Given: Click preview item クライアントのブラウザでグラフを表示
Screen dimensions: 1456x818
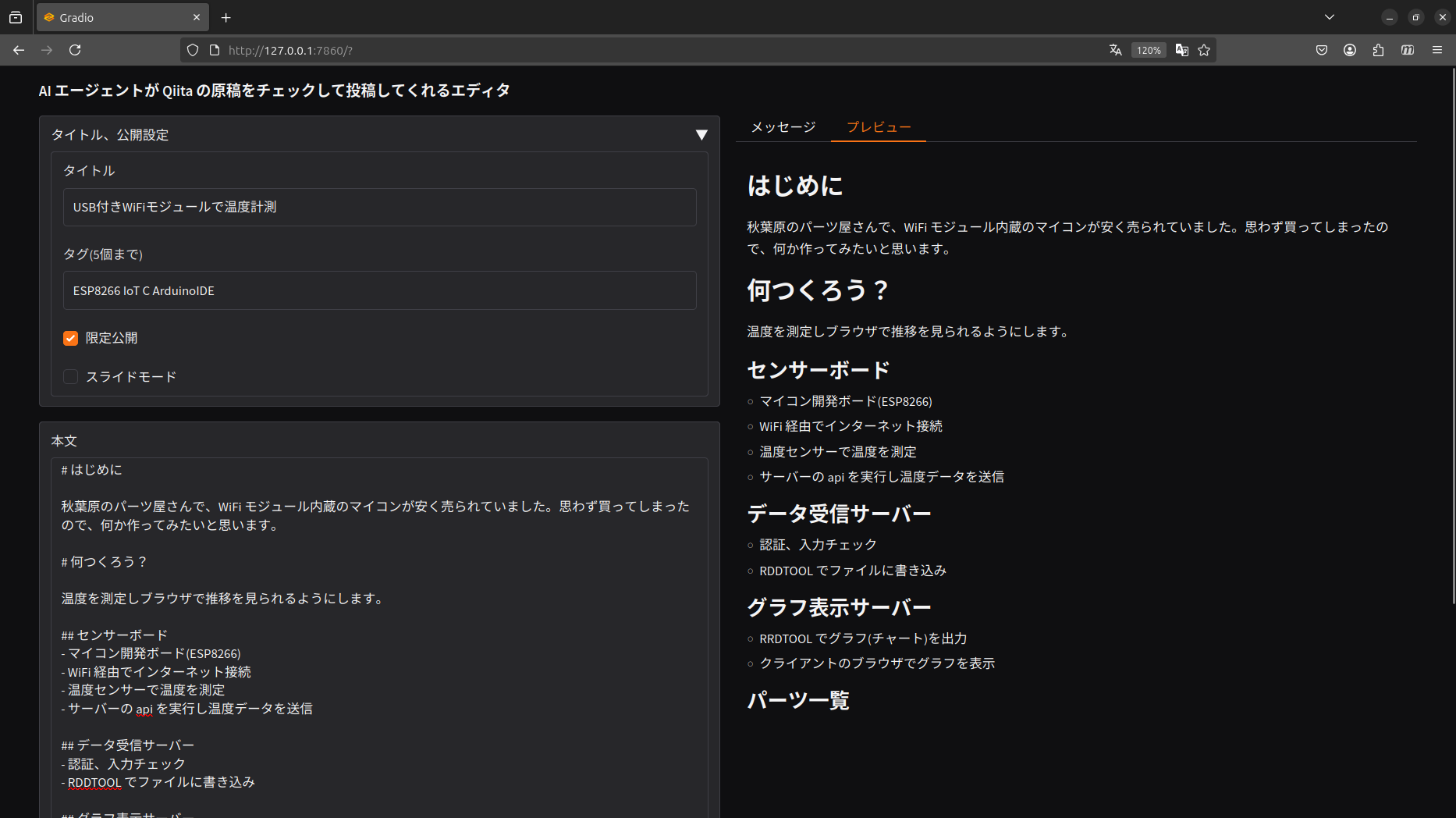Looking at the screenshot, I should point(877,663).
